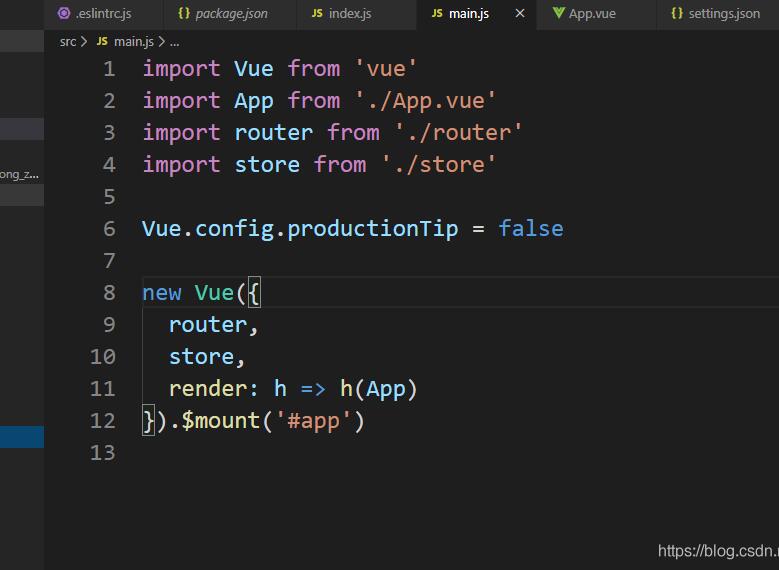Open the settings.json tab
The height and width of the screenshot is (570, 779).
point(724,14)
